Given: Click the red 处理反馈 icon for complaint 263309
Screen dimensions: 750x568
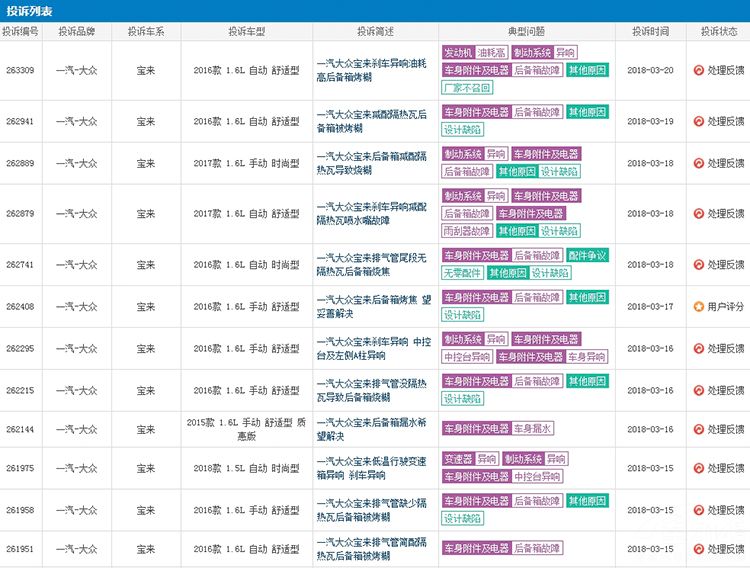Looking at the screenshot, I should (698, 70).
